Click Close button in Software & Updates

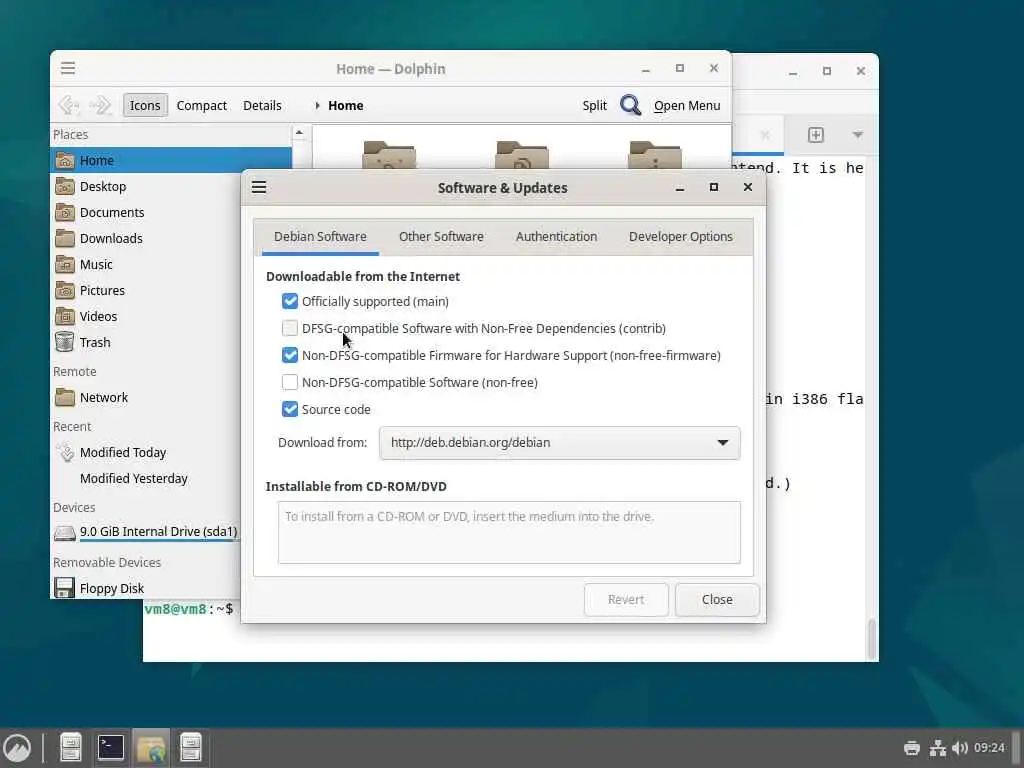717,600
